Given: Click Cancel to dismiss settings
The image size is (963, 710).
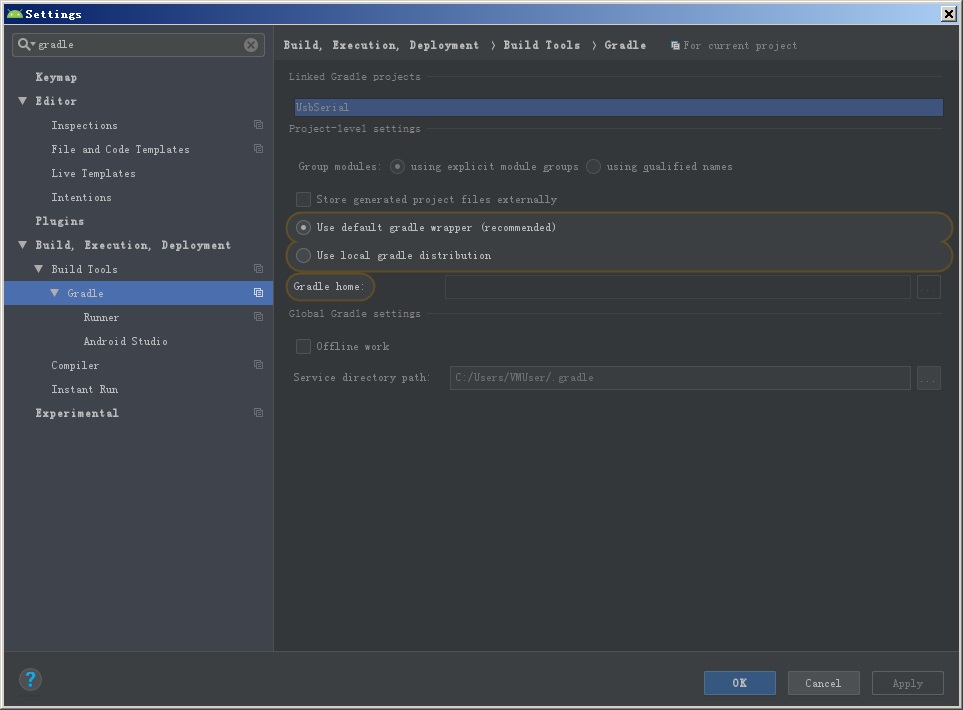Looking at the screenshot, I should (823, 683).
